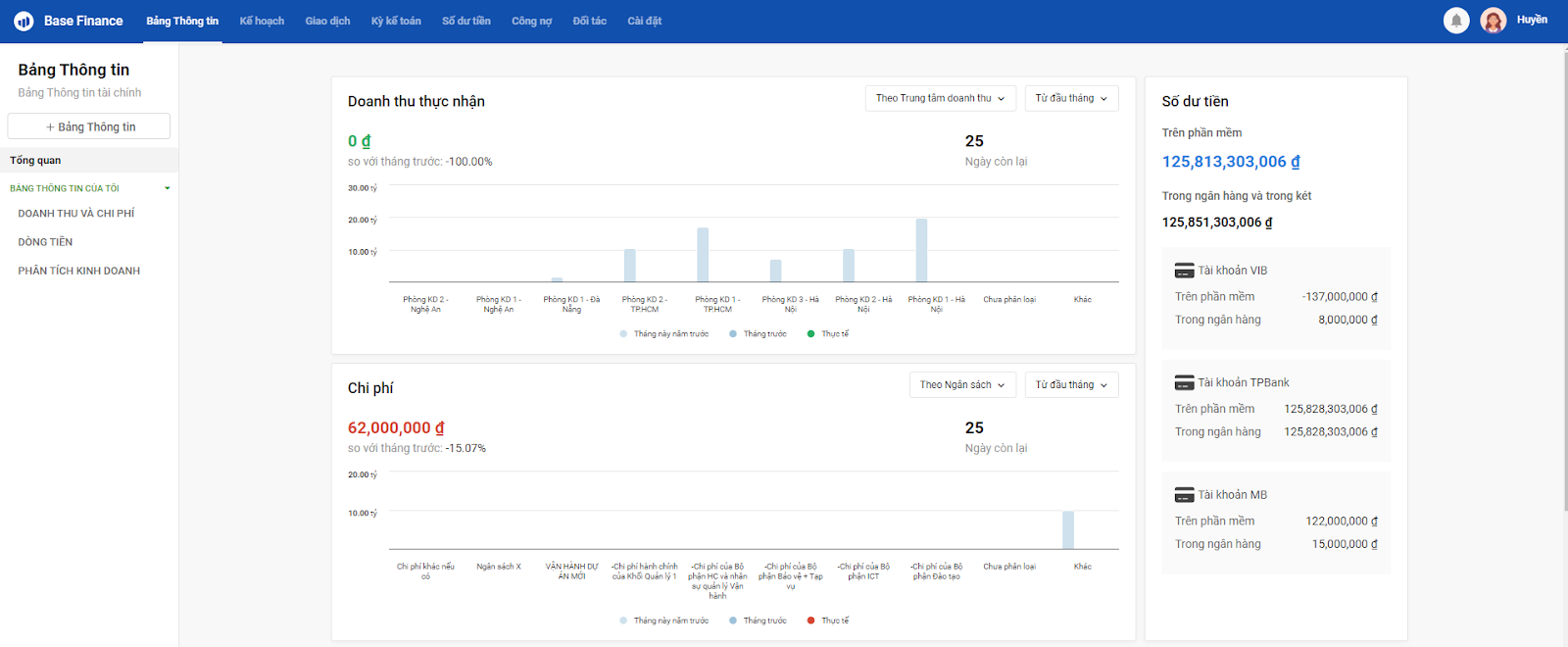Click Base Finance brand name
The width and height of the screenshot is (1568, 647).
(83, 21)
